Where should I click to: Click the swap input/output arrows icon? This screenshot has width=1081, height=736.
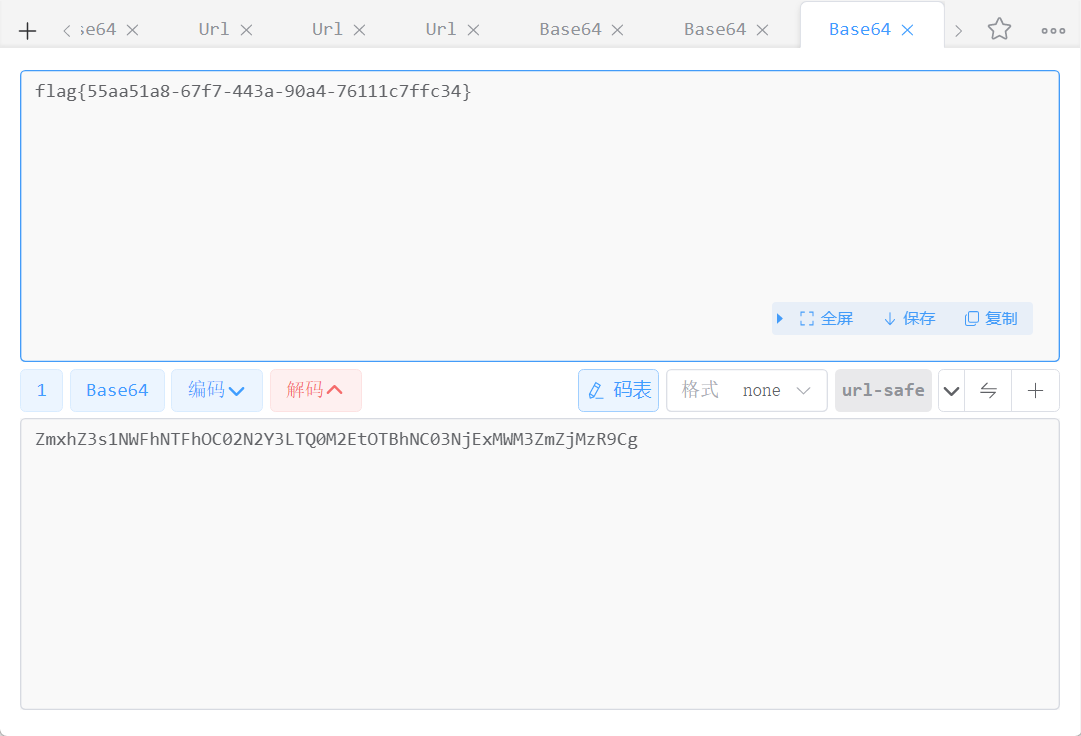tap(988, 391)
